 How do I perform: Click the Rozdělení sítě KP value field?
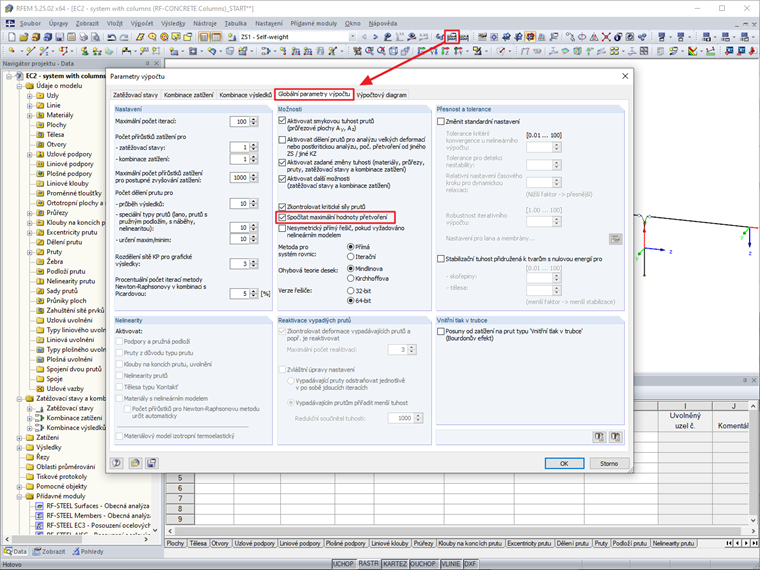pos(239,264)
